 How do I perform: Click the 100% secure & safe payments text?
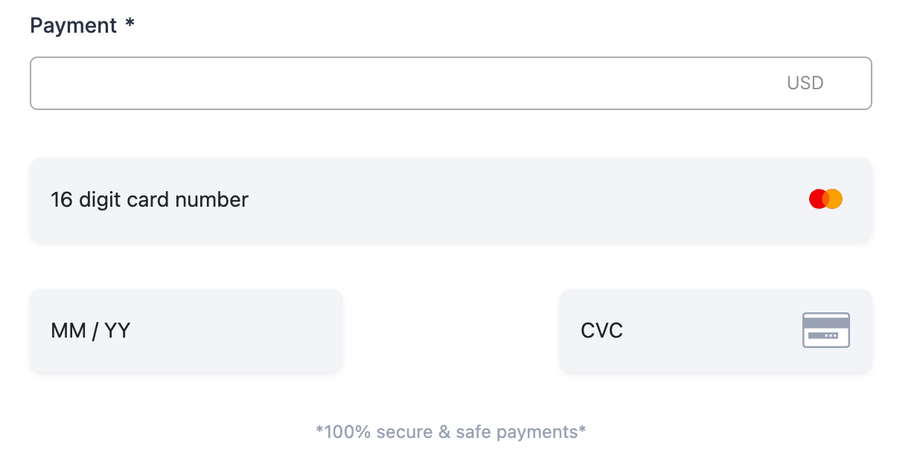[x=451, y=432]
